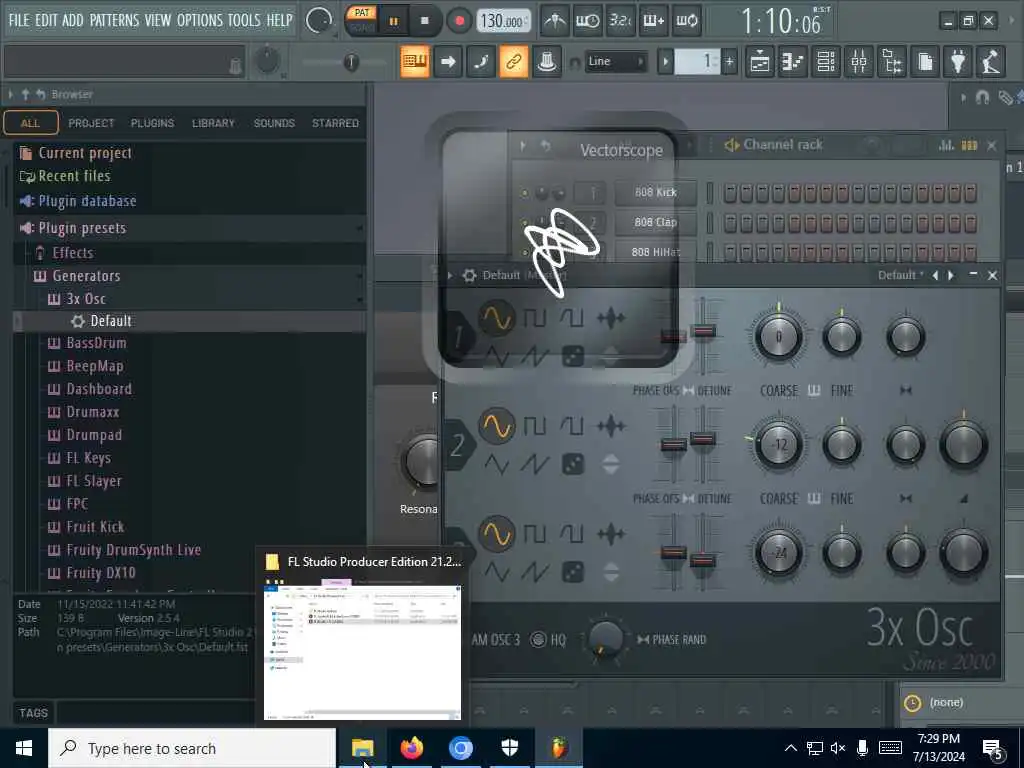
Task: Open the plugin picker plug icon
Action: (x=958, y=62)
